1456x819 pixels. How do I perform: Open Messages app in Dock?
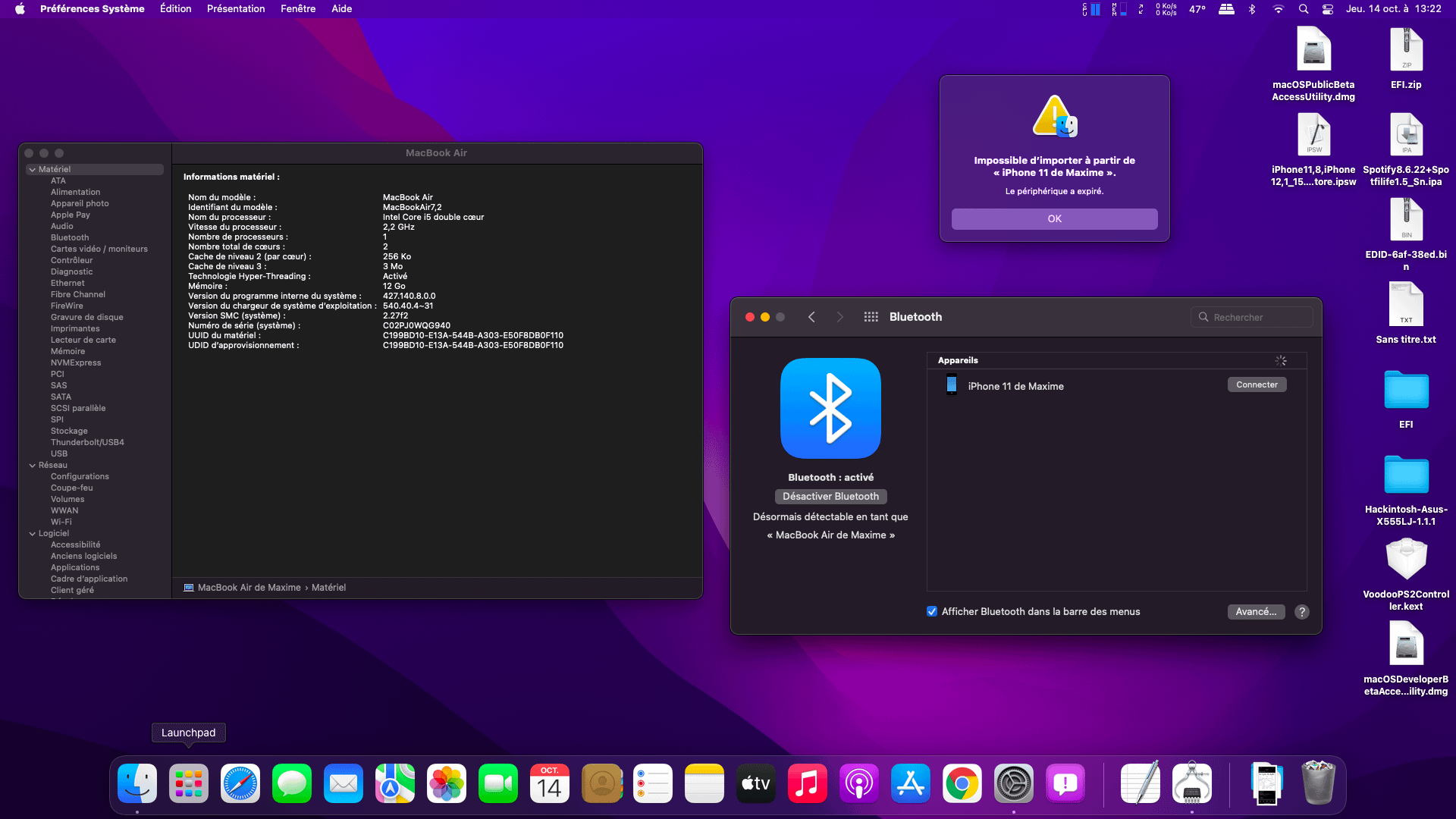[292, 783]
